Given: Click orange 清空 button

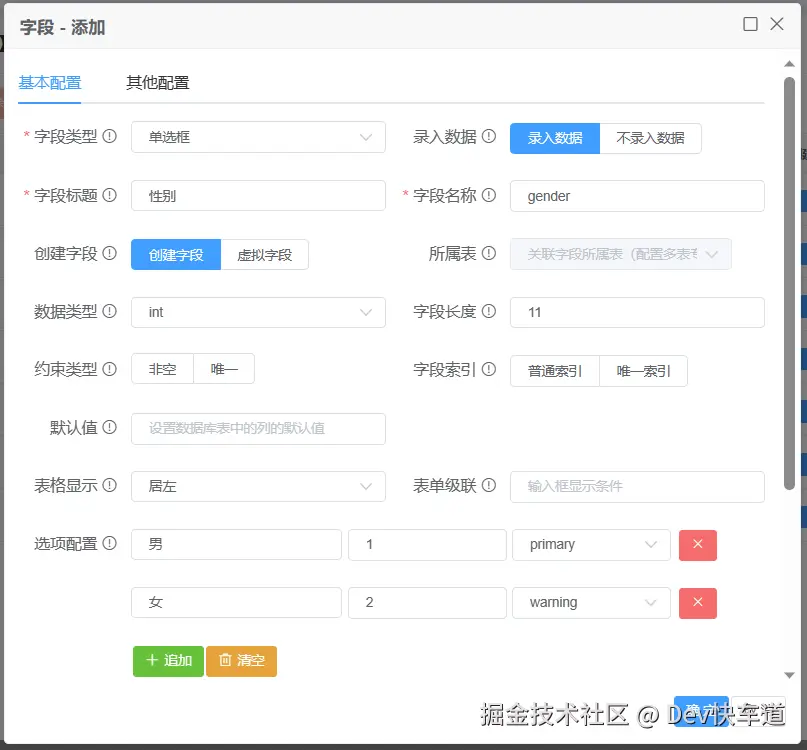Looking at the screenshot, I should pyautogui.click(x=241, y=661).
